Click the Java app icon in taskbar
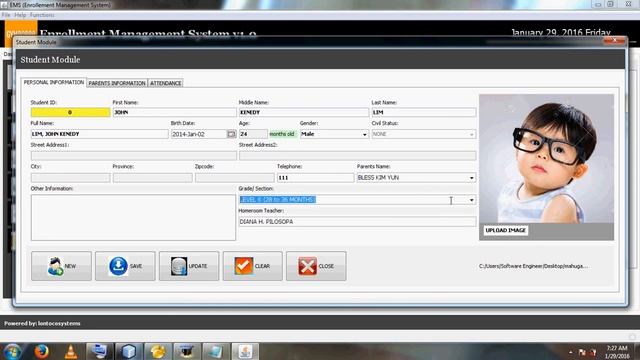 (x=245, y=351)
